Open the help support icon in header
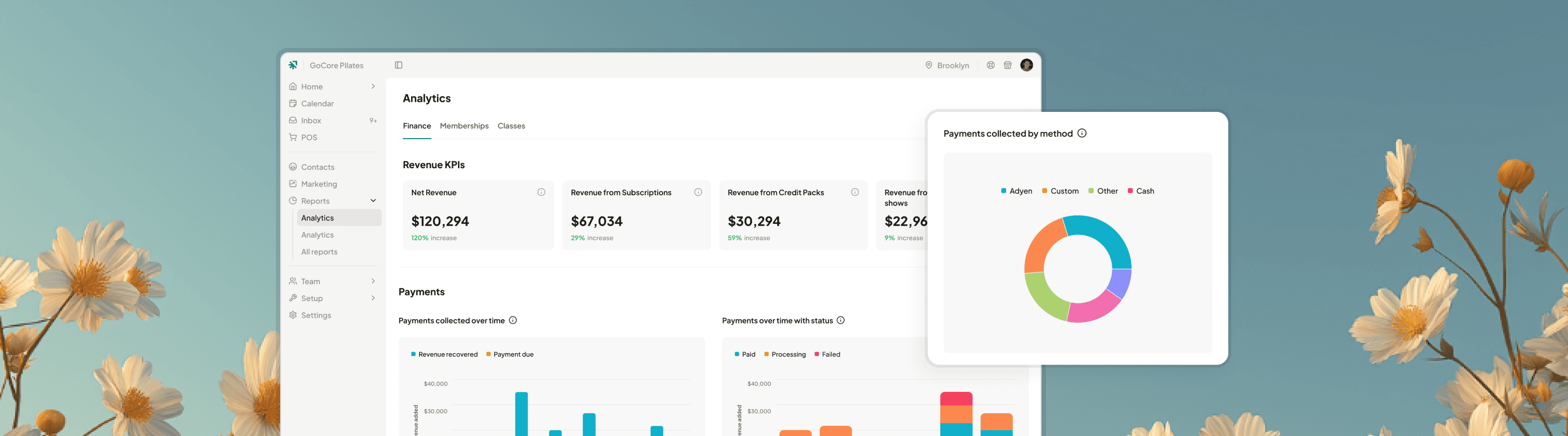Image resolution: width=1568 pixels, height=436 pixels. (990, 65)
